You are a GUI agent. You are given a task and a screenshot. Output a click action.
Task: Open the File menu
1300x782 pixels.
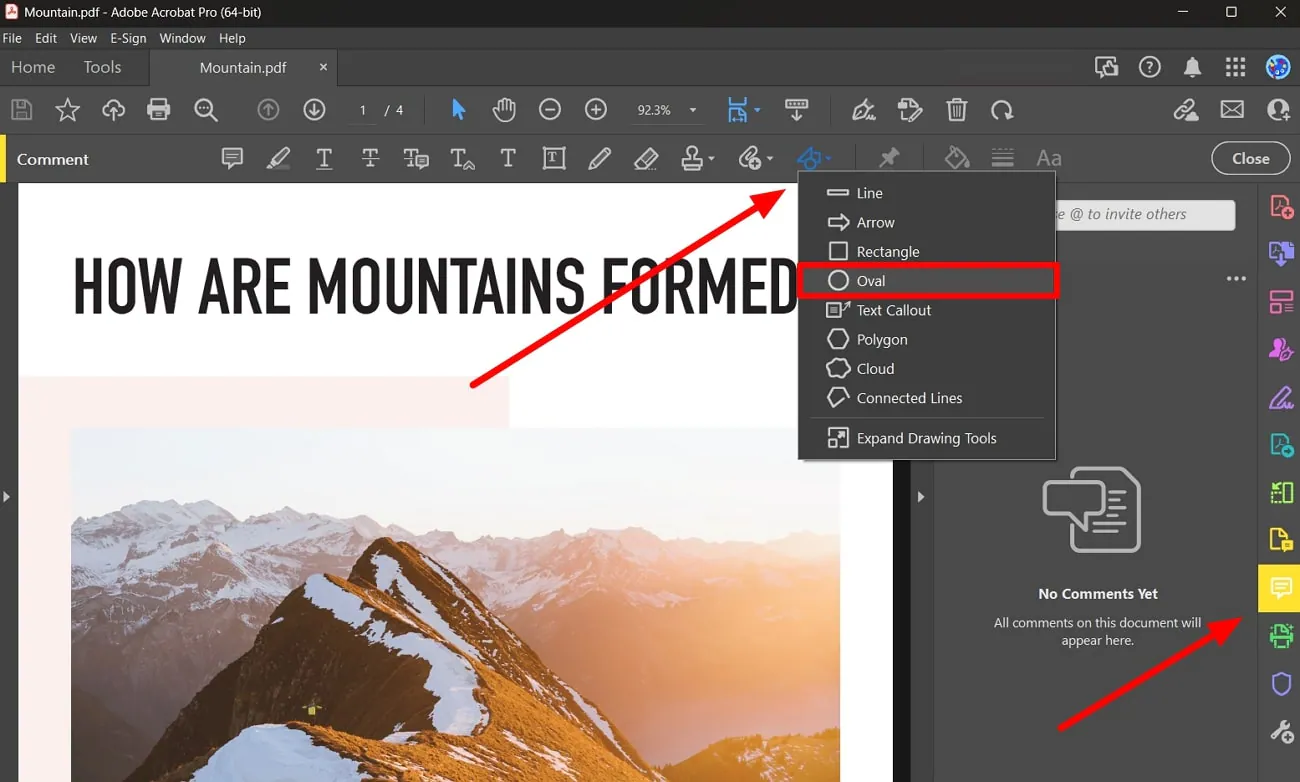click(12, 38)
